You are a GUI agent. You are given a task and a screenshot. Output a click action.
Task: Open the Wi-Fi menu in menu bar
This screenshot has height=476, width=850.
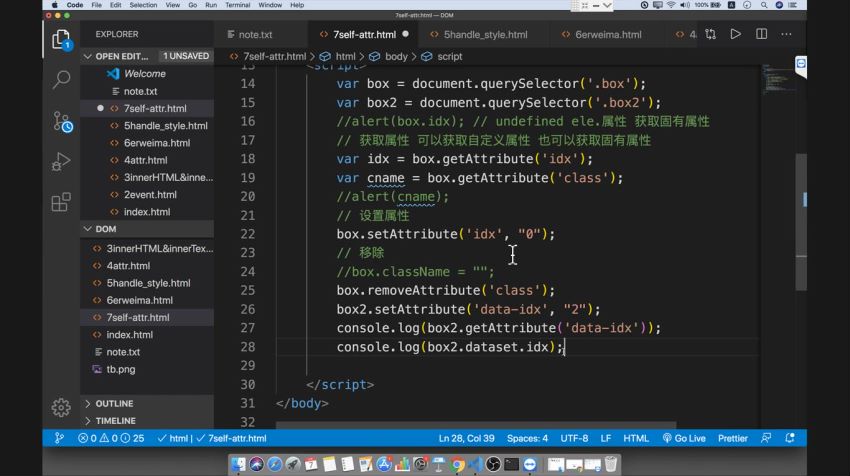tap(671, 5)
